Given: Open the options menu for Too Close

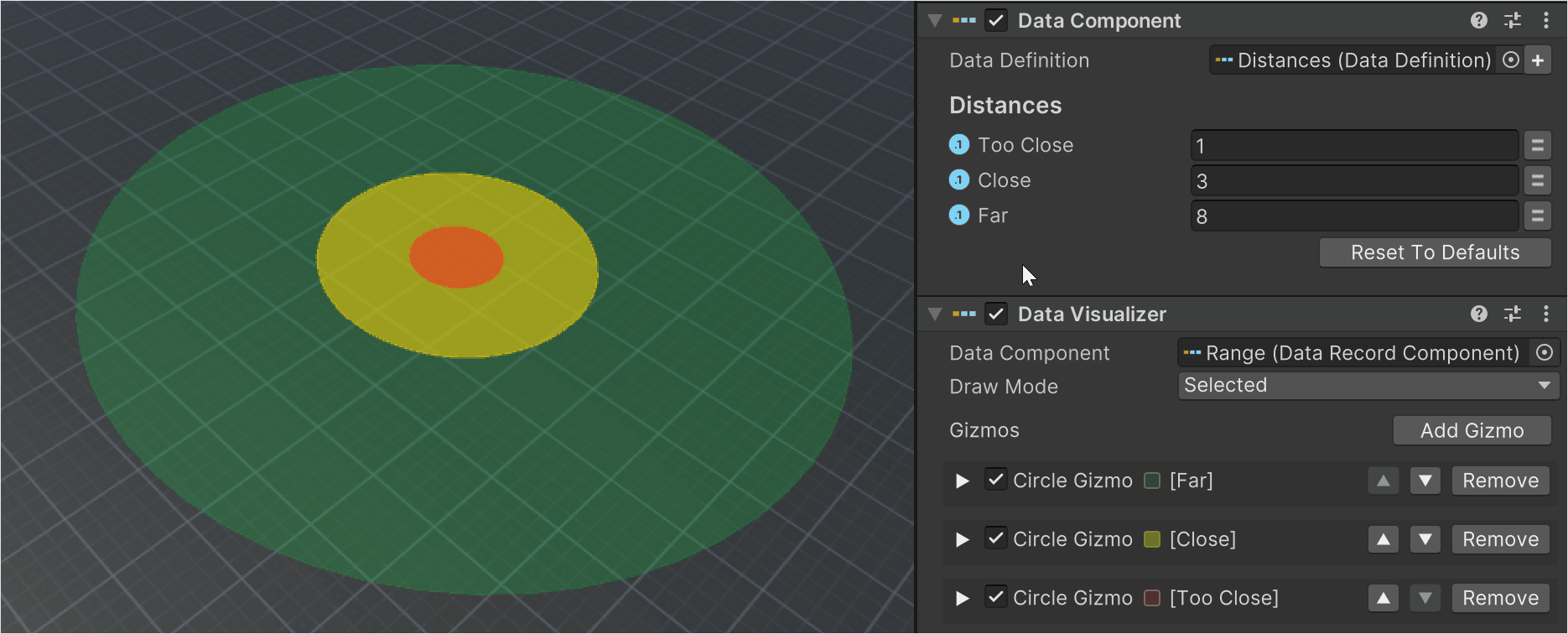Looking at the screenshot, I should point(1537,145).
